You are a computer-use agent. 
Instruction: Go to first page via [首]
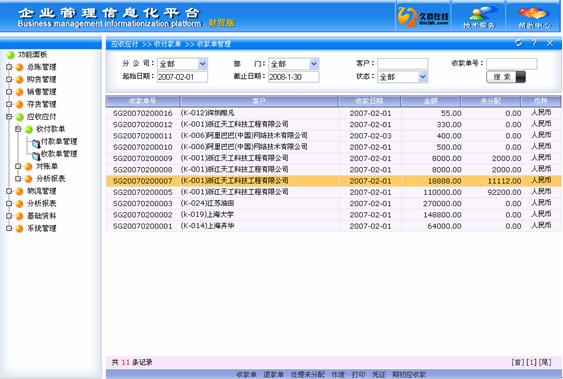click(x=517, y=362)
